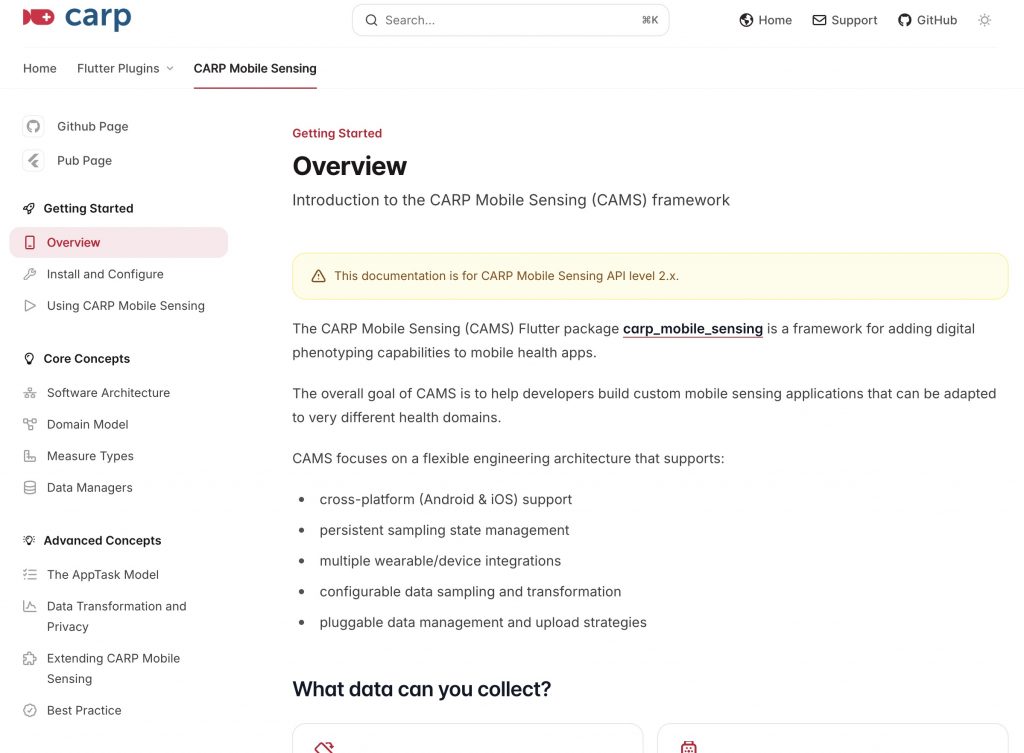Open the GitHub link in top bar

[927, 20]
